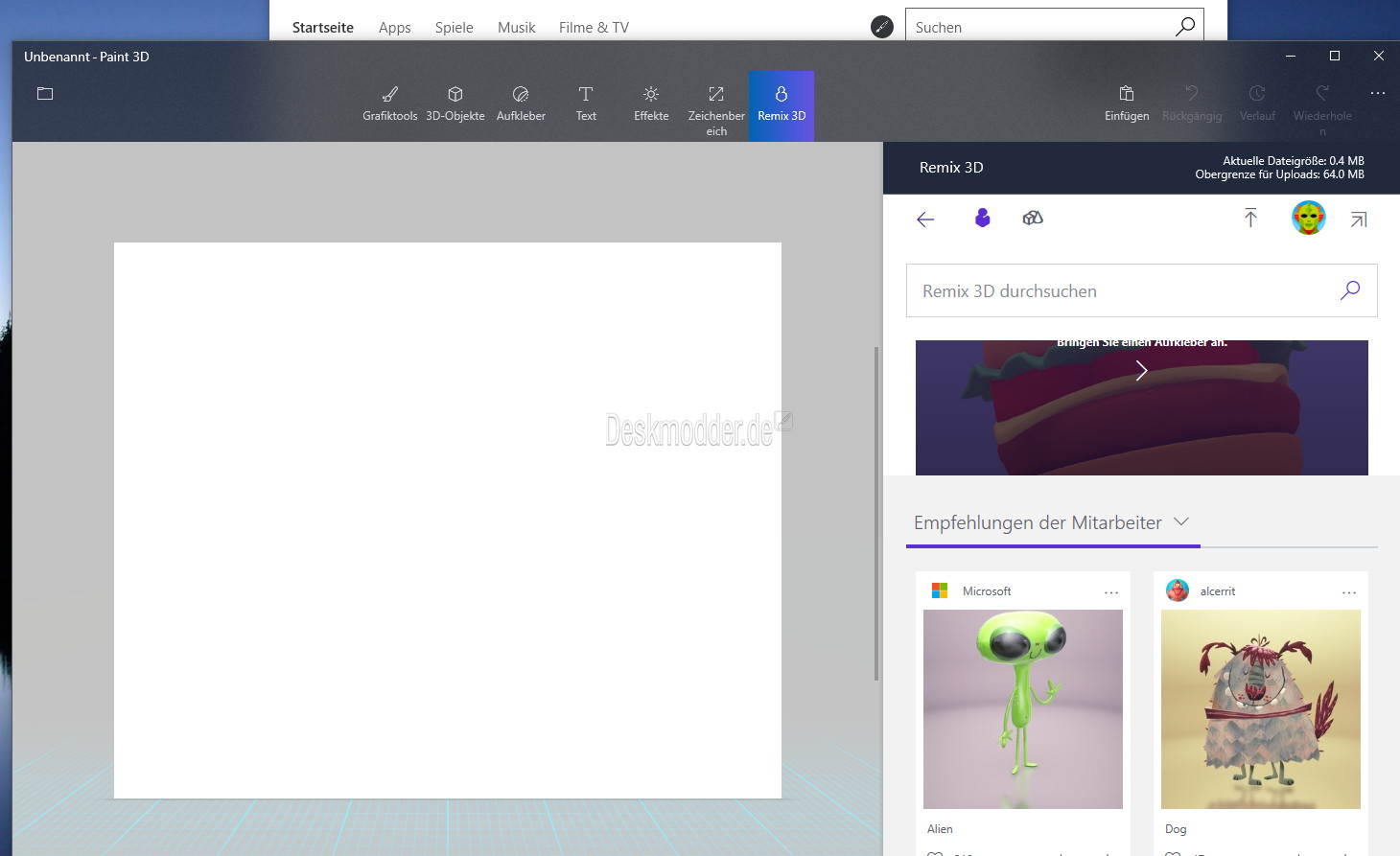The image size is (1400, 856).
Task: Open Filme & TV tab in the Store window
Action: click(x=595, y=28)
